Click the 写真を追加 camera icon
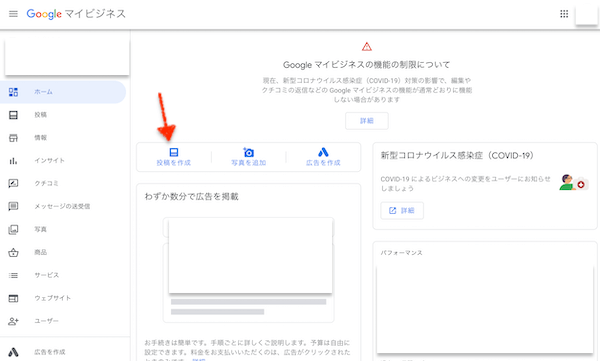This screenshot has height=361, width=600. (248, 152)
